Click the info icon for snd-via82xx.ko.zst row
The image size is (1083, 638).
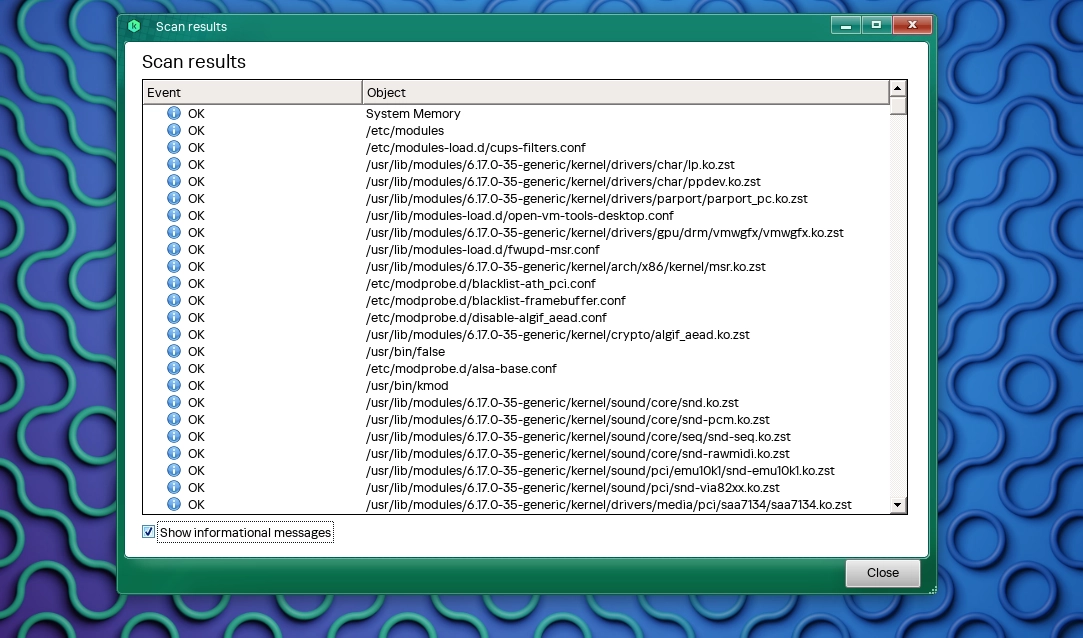(x=174, y=487)
